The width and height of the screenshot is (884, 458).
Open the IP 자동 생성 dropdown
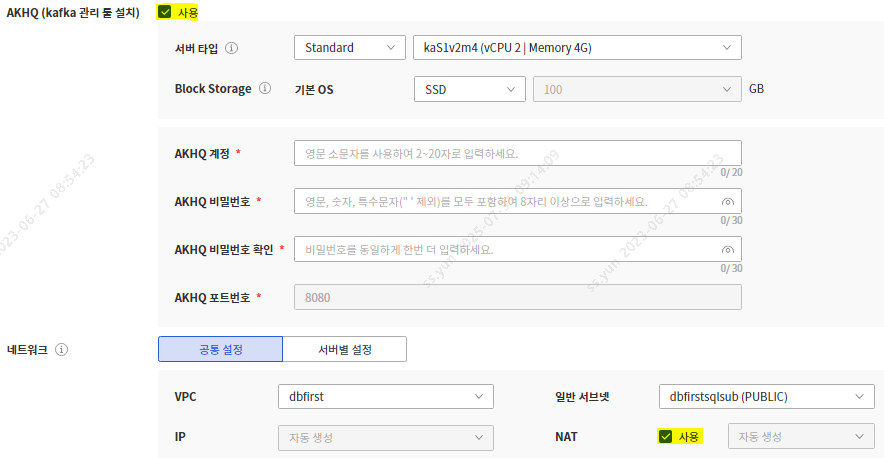385,437
